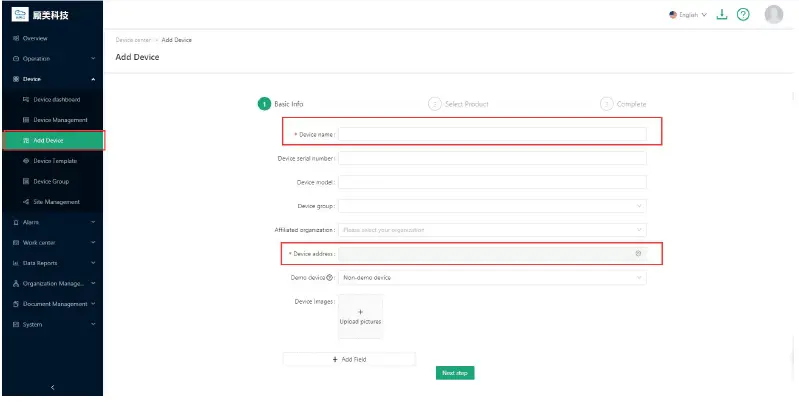
Task: Click the Site Management icon
Action: (x=26, y=202)
